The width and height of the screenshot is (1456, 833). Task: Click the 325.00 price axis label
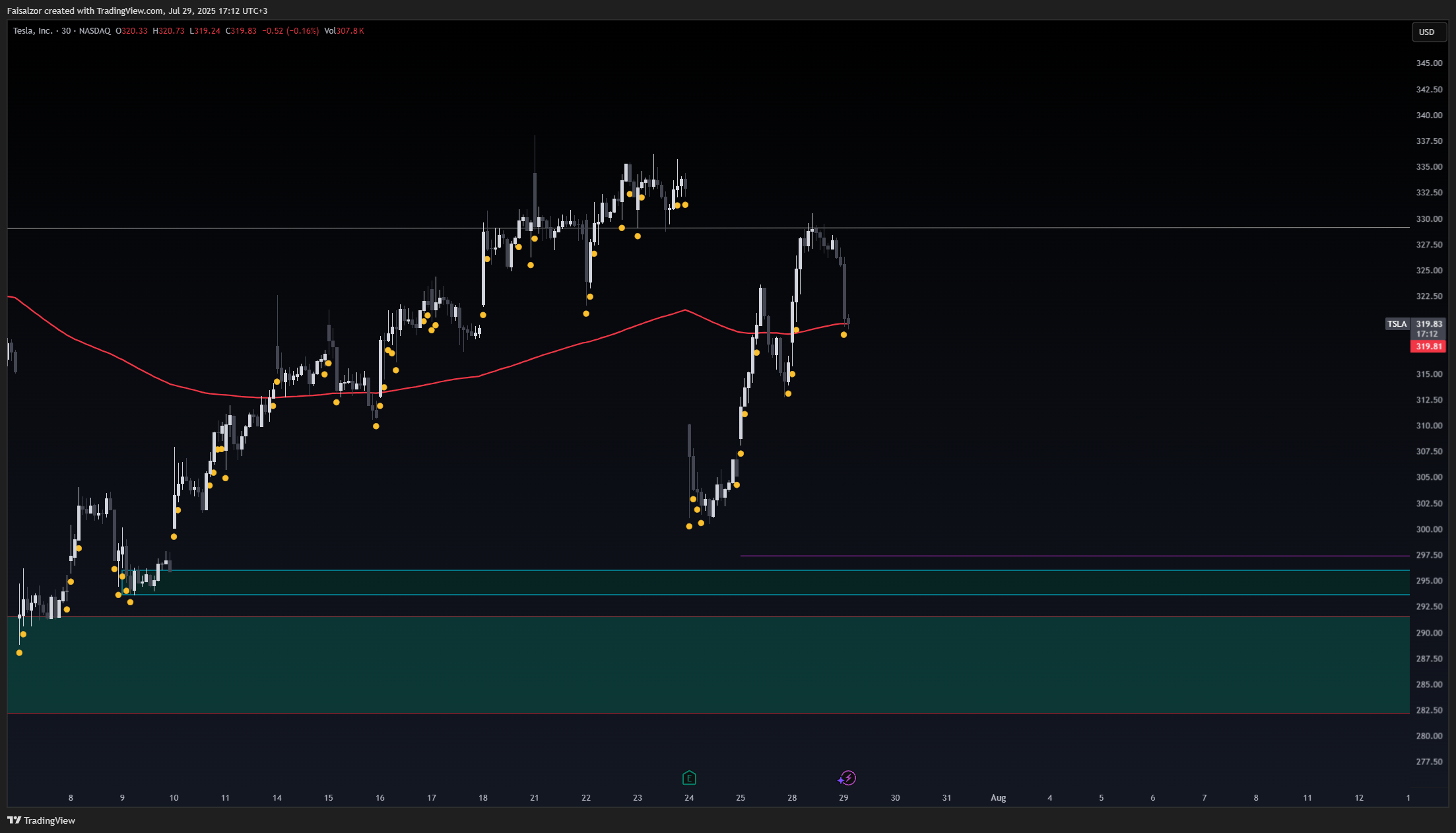point(1428,271)
